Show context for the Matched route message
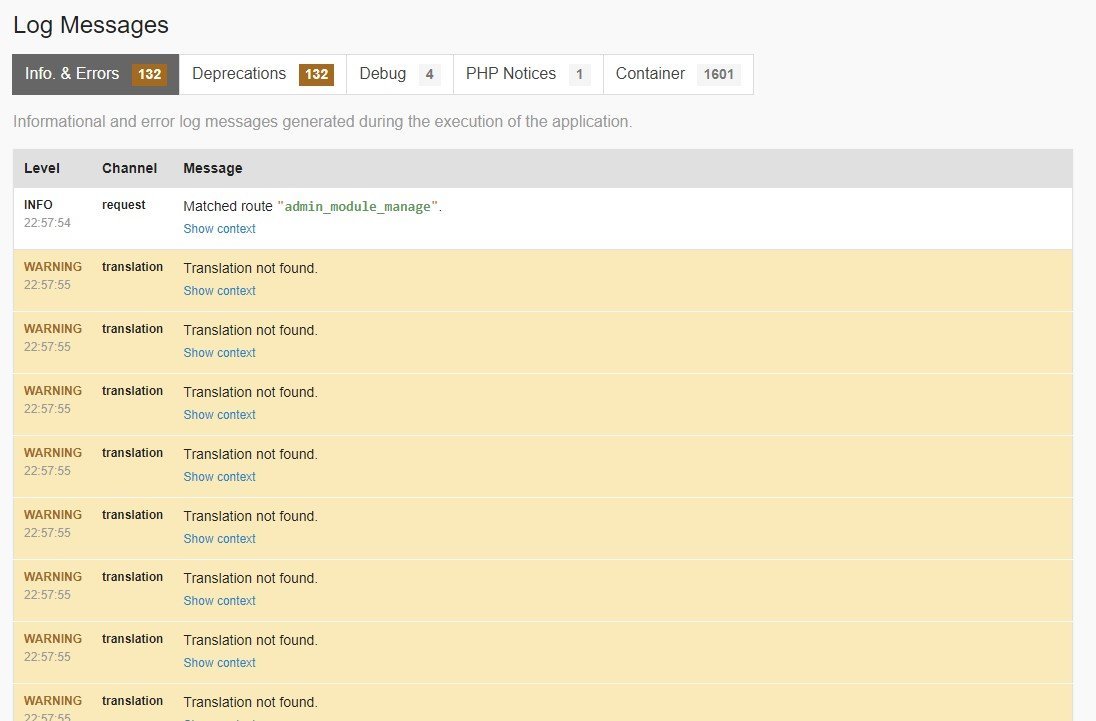Screen dimensions: 1096x721 pyautogui.click(x=219, y=229)
